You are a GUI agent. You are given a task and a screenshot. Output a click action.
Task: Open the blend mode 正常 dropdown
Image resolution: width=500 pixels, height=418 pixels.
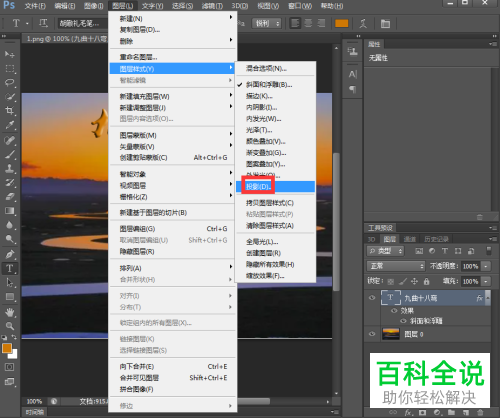click(x=396, y=266)
